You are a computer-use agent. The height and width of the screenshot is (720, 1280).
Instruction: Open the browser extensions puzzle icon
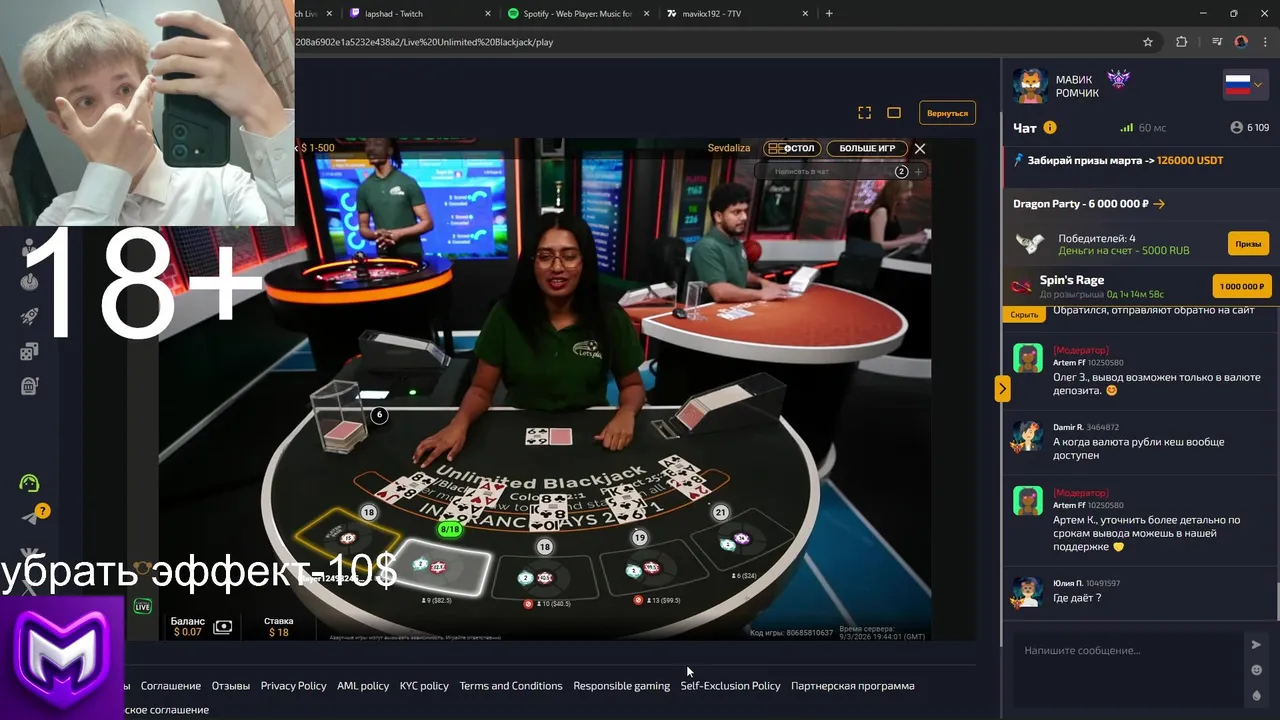(x=1181, y=42)
